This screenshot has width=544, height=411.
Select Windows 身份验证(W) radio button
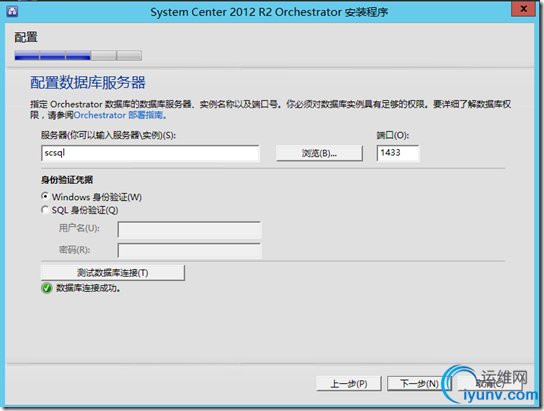click(45, 196)
